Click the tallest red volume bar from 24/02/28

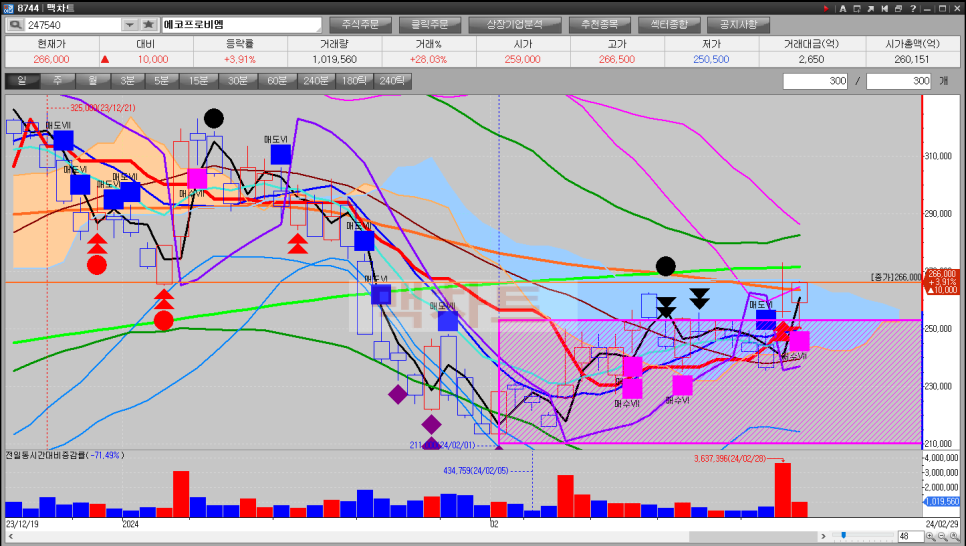coord(782,490)
